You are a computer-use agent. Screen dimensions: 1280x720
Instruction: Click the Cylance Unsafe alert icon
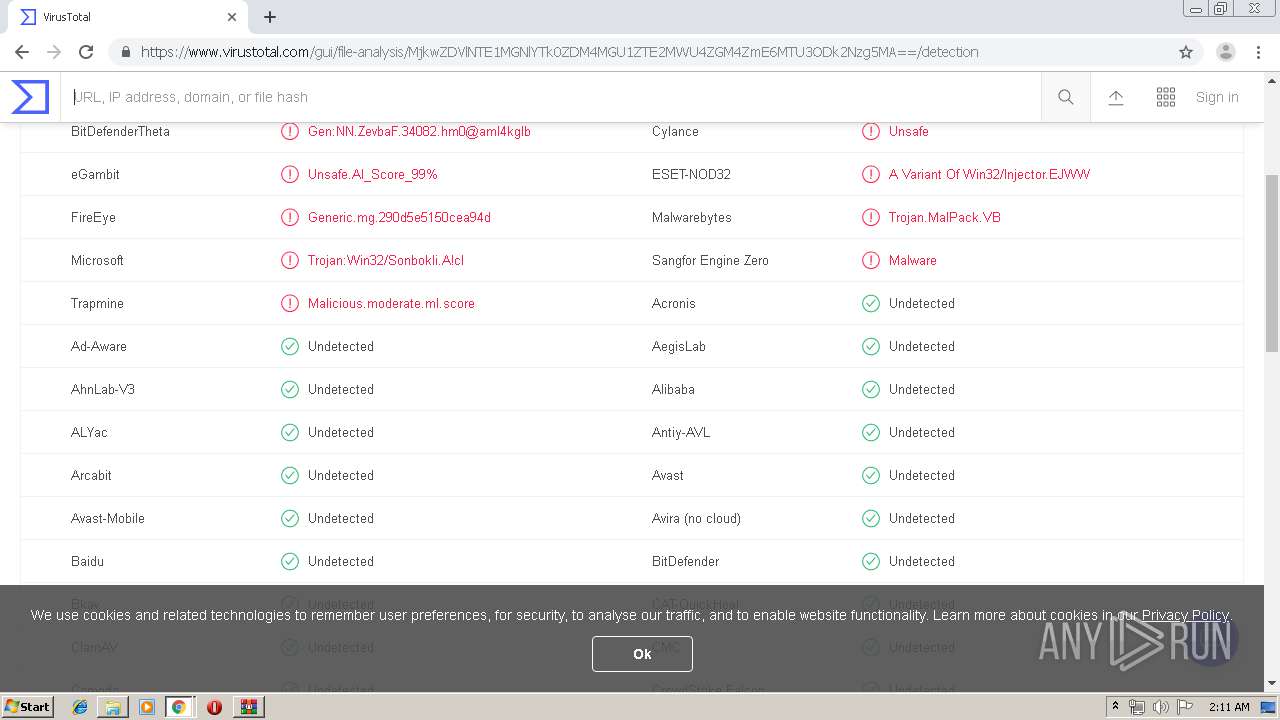[x=871, y=131]
